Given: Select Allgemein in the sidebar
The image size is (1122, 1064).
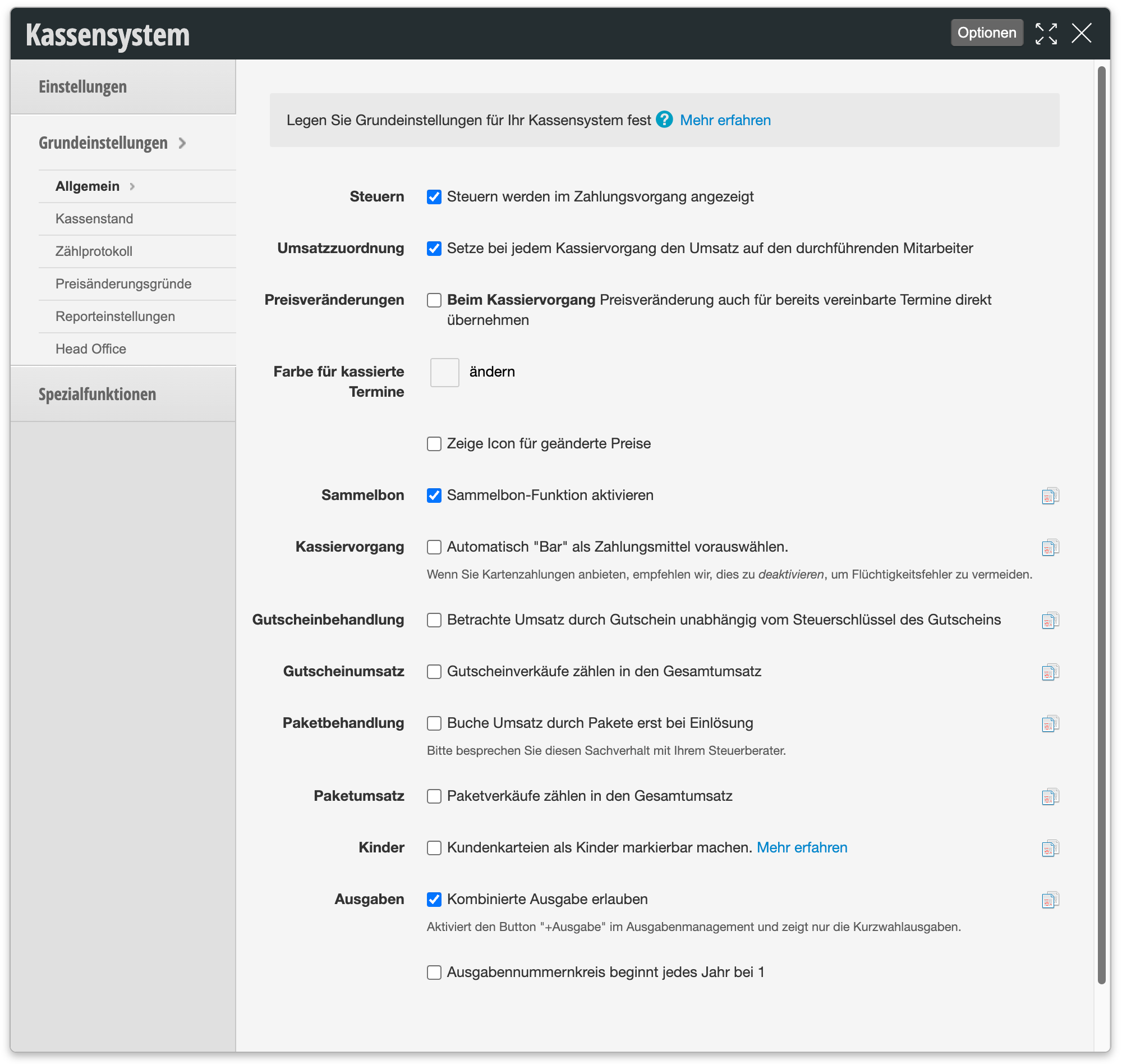Looking at the screenshot, I should [x=88, y=187].
